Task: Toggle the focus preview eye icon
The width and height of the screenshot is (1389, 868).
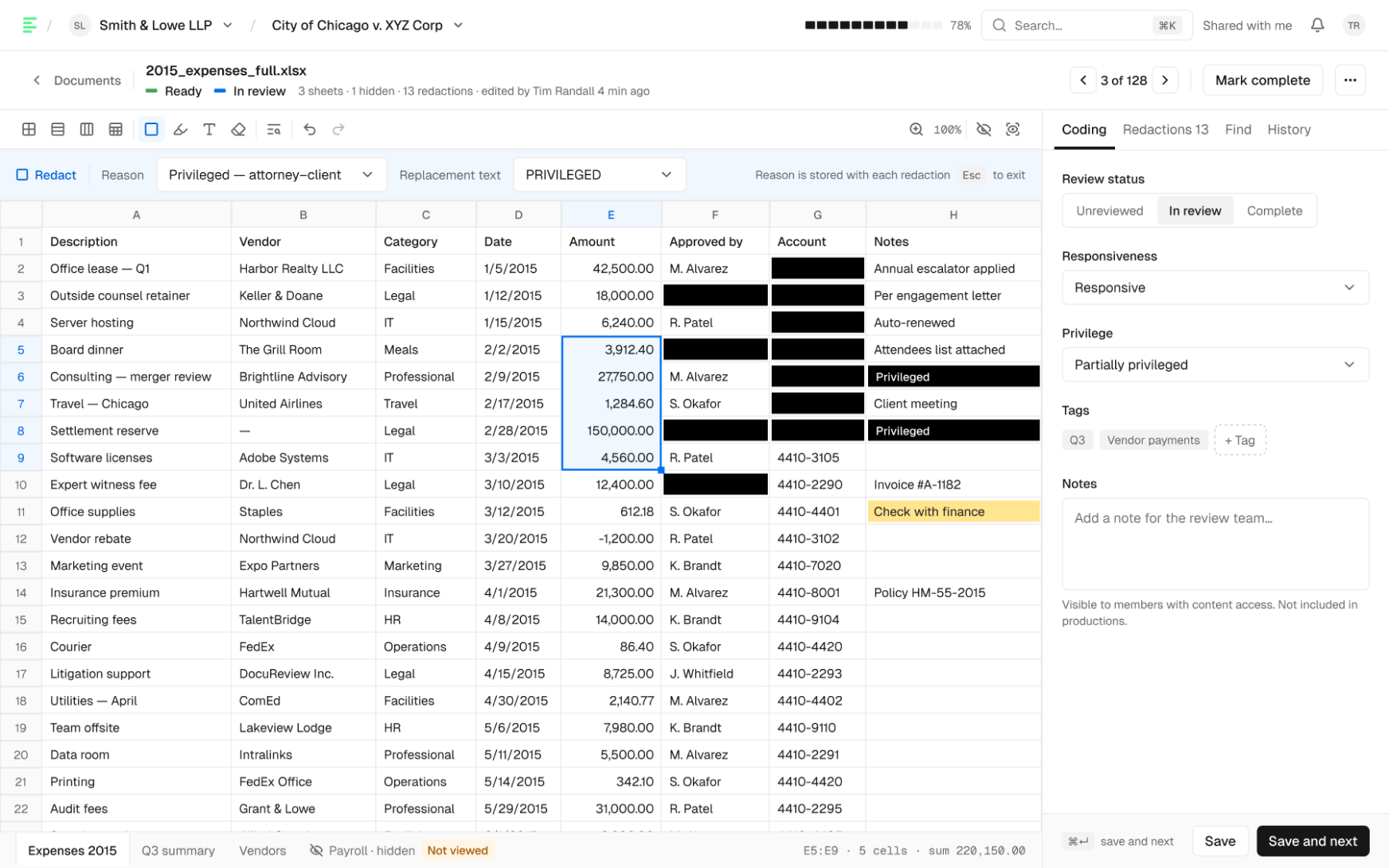Action: pos(1012,129)
